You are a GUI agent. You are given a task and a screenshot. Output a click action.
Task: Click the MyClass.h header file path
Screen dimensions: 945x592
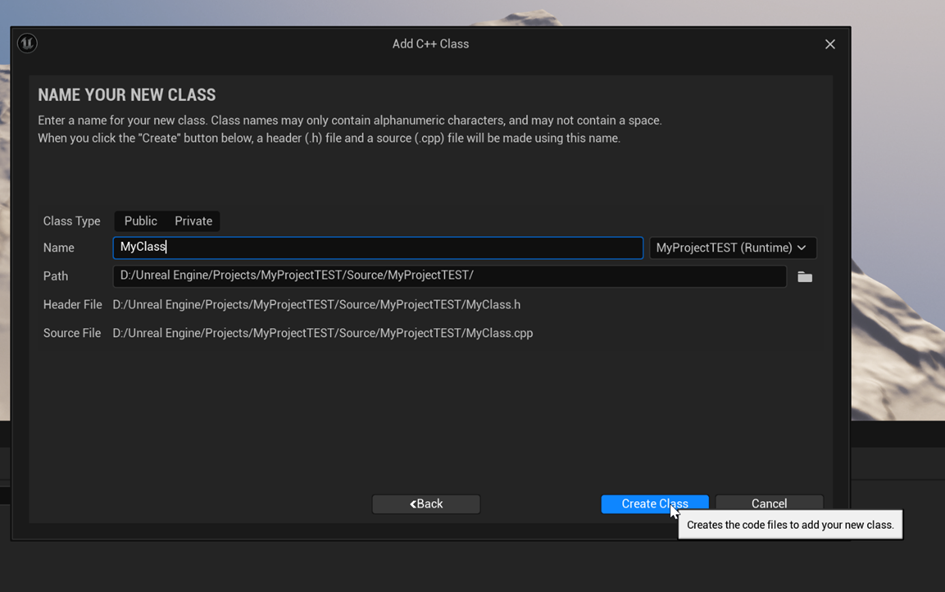pyautogui.click(x=316, y=305)
